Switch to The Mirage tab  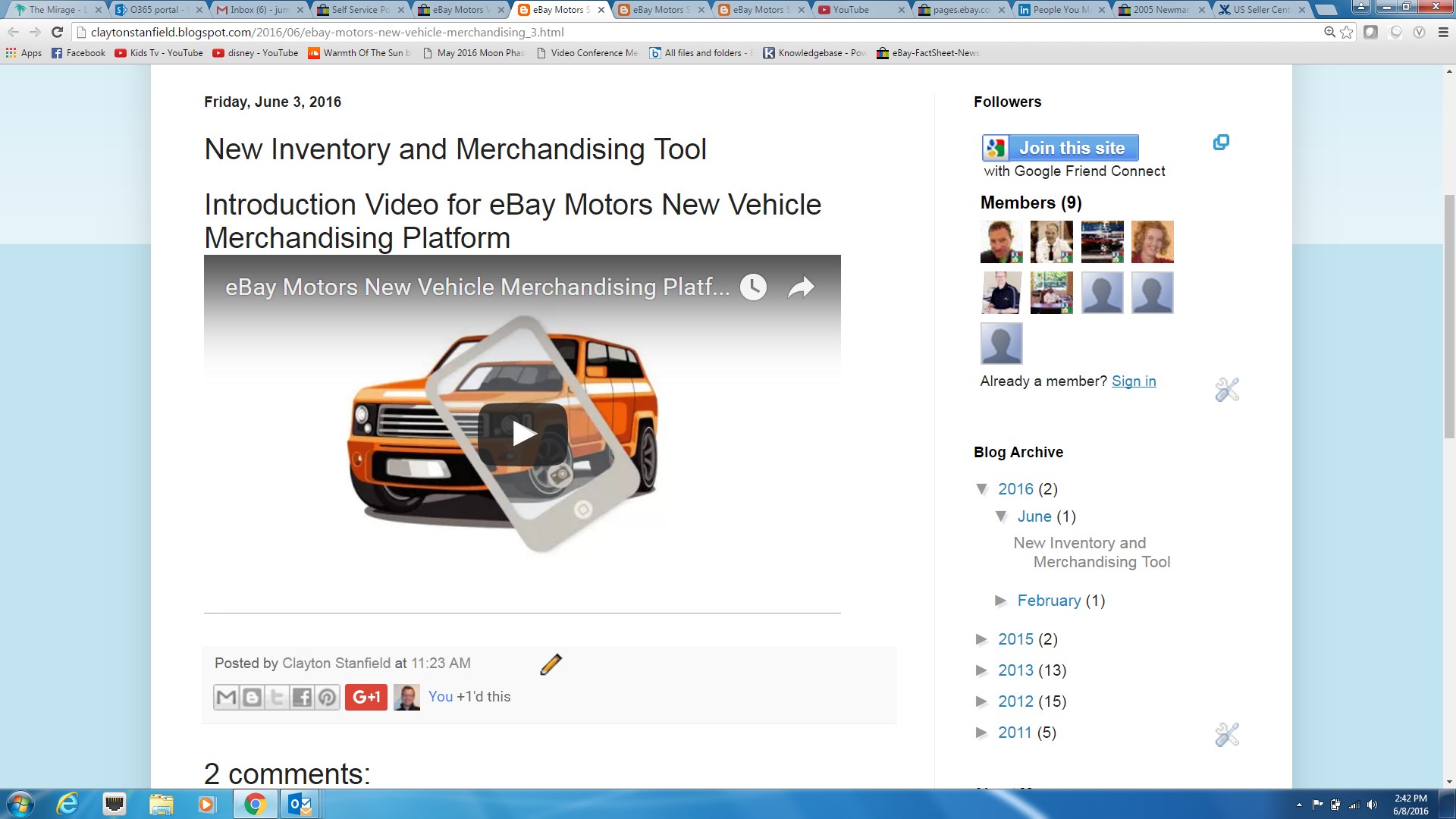[58, 10]
